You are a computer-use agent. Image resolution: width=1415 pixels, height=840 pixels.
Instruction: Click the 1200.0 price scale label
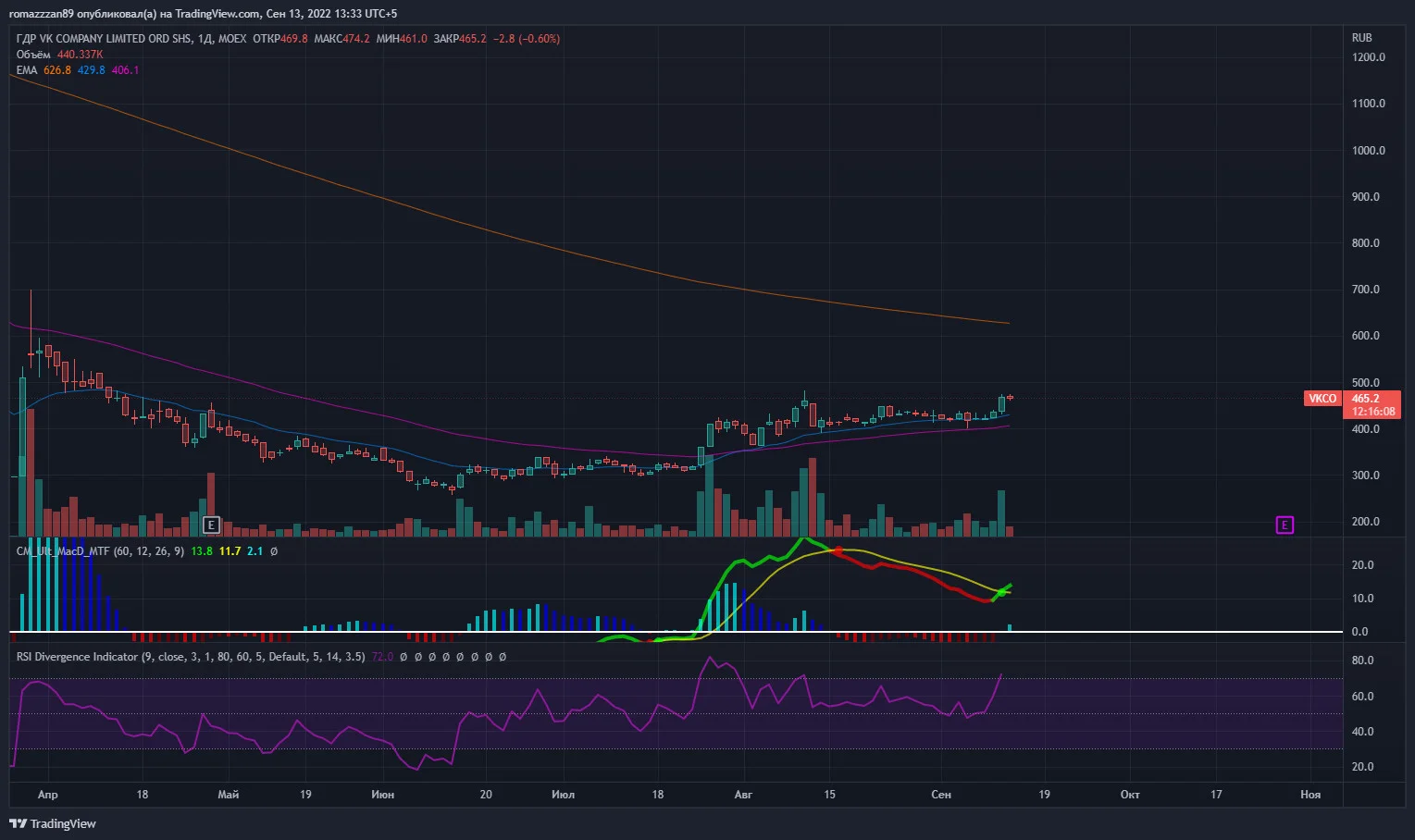[x=1369, y=57]
